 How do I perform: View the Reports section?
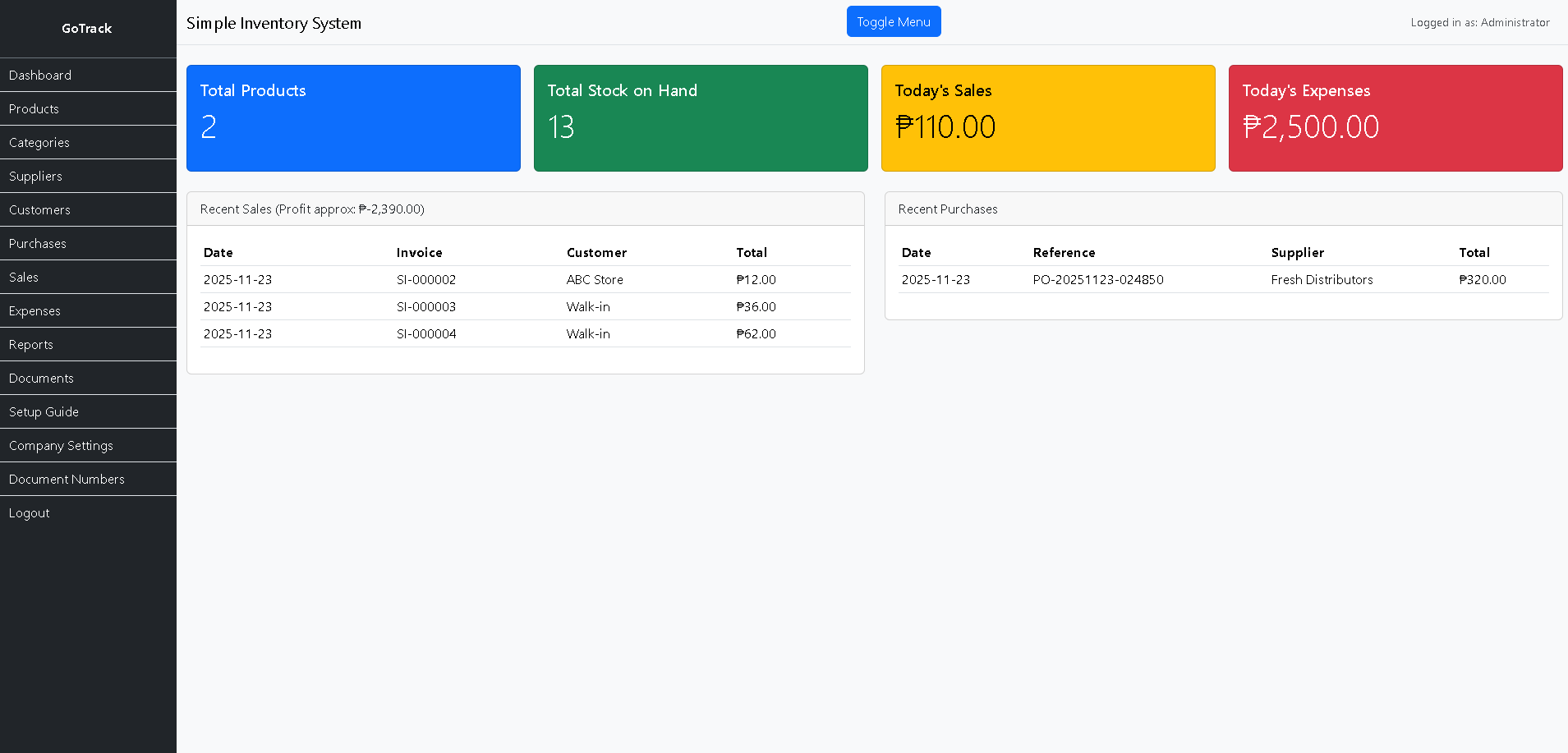[x=30, y=344]
